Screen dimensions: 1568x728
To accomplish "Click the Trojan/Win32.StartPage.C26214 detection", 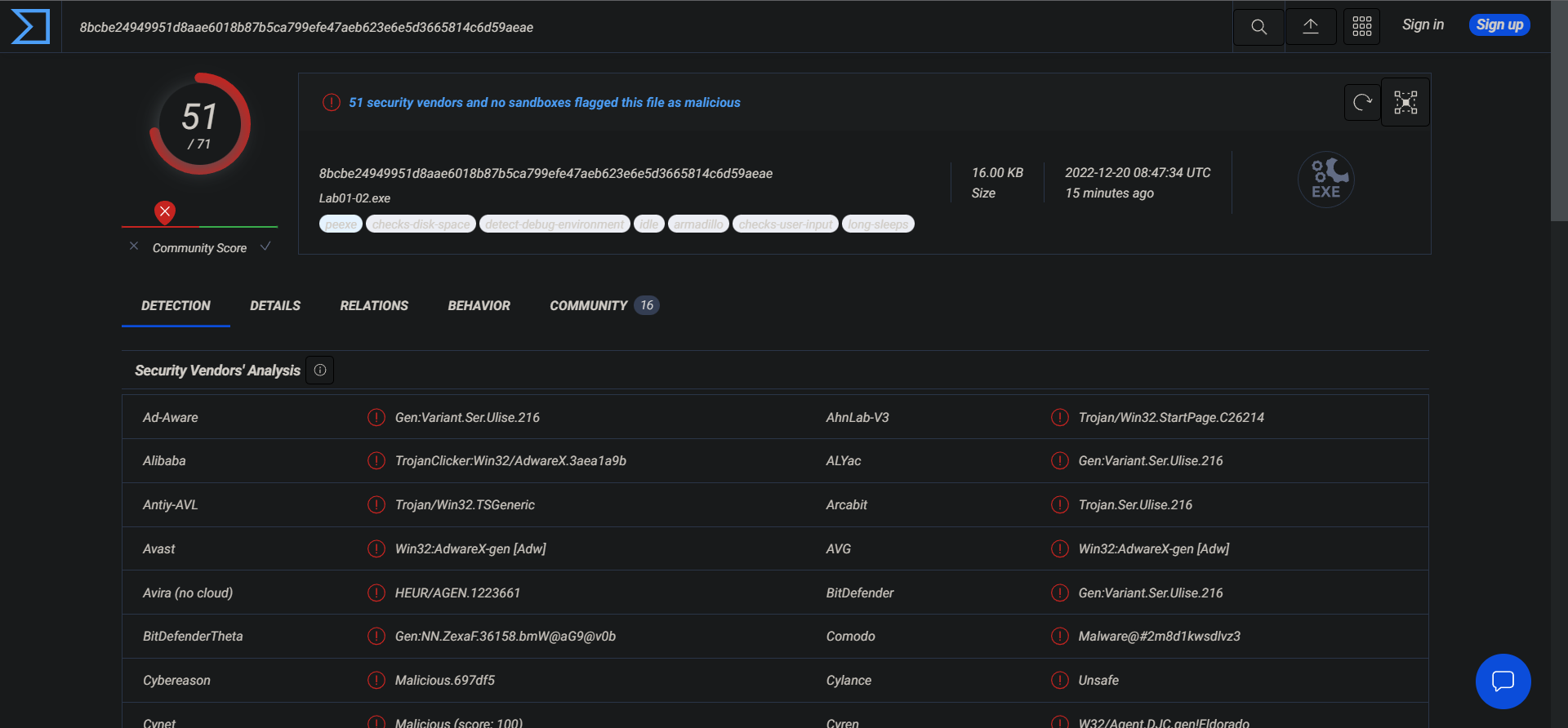I will tap(1171, 417).
